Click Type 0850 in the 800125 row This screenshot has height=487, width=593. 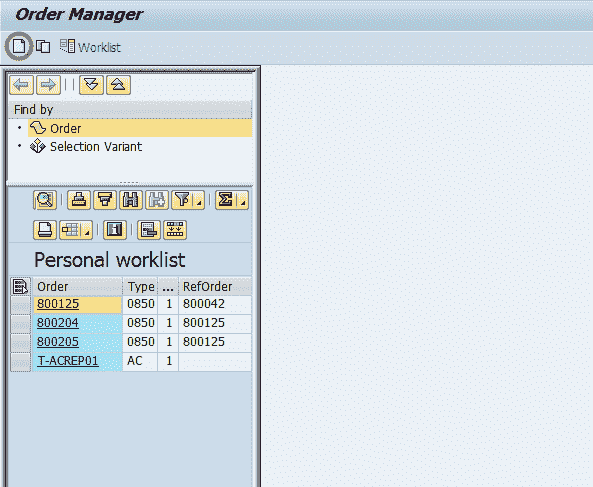pos(141,304)
